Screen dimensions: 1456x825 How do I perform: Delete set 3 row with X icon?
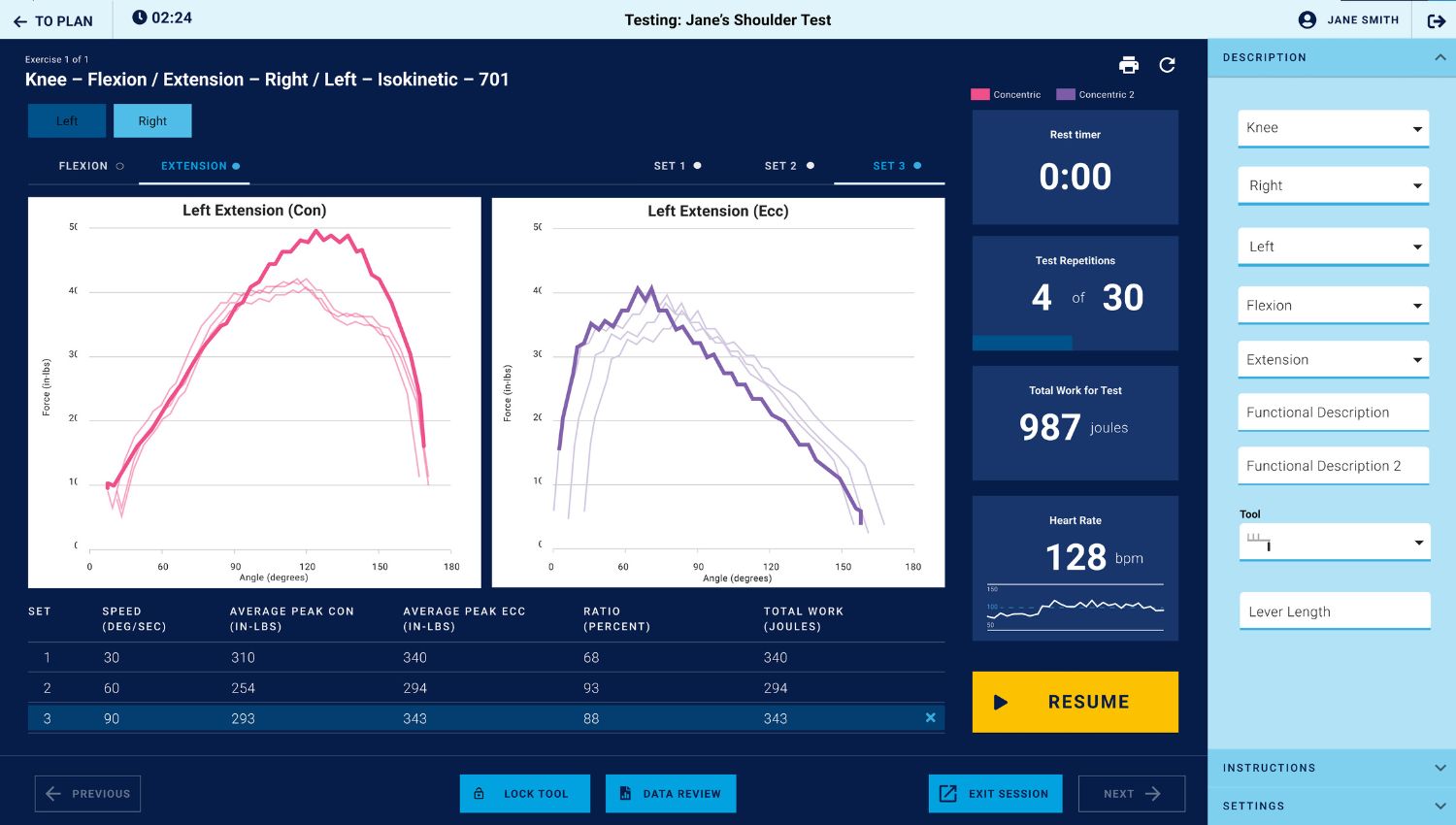tap(930, 718)
